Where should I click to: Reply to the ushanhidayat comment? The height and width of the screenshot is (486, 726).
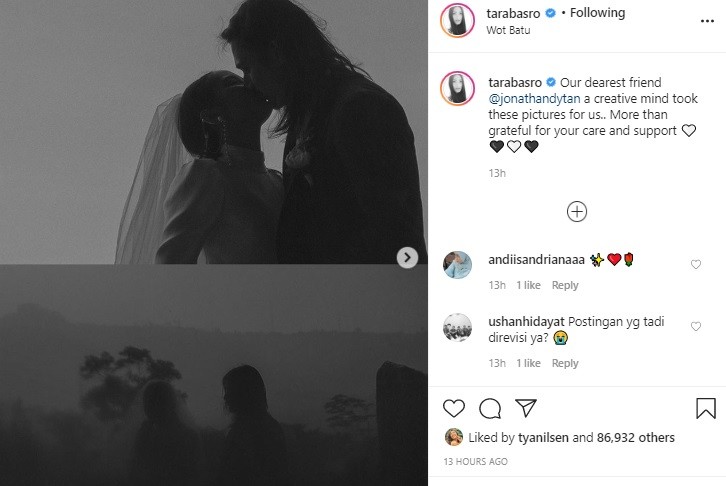click(x=565, y=363)
